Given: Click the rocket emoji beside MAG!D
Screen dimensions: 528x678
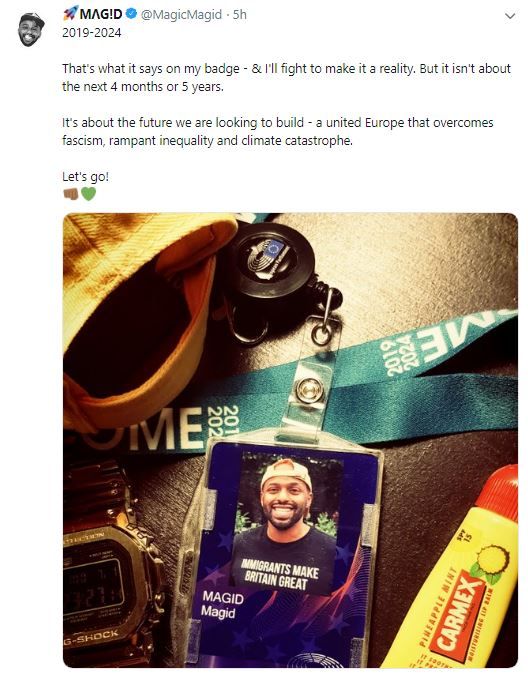Looking at the screenshot, I should click(x=70, y=14).
